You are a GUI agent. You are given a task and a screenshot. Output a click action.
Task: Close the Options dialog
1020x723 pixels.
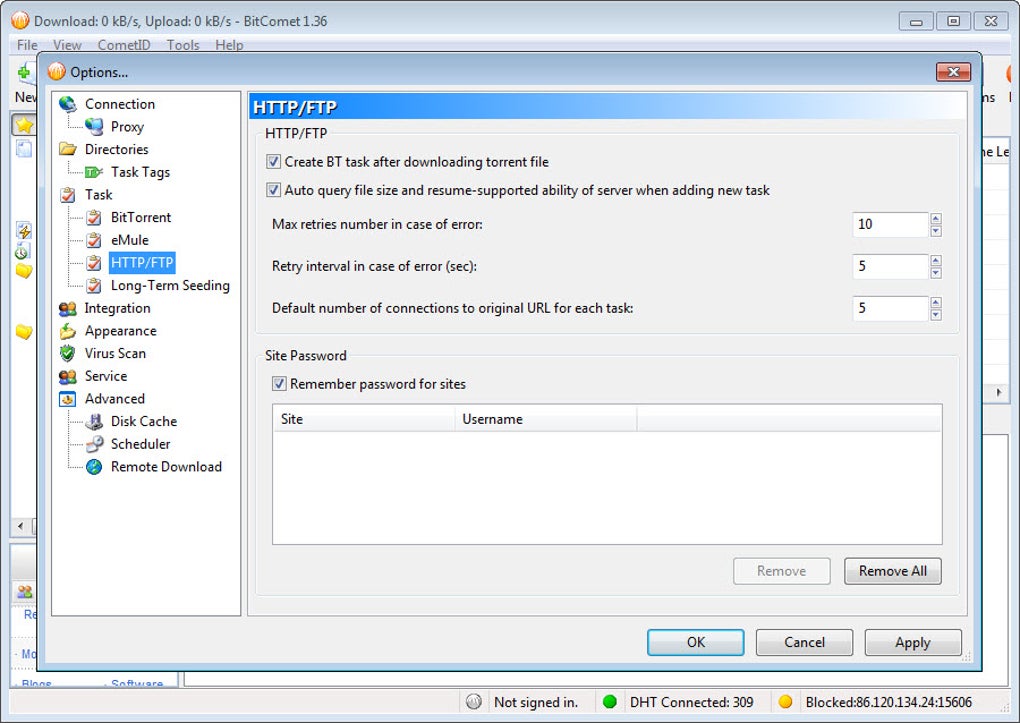[x=953, y=72]
